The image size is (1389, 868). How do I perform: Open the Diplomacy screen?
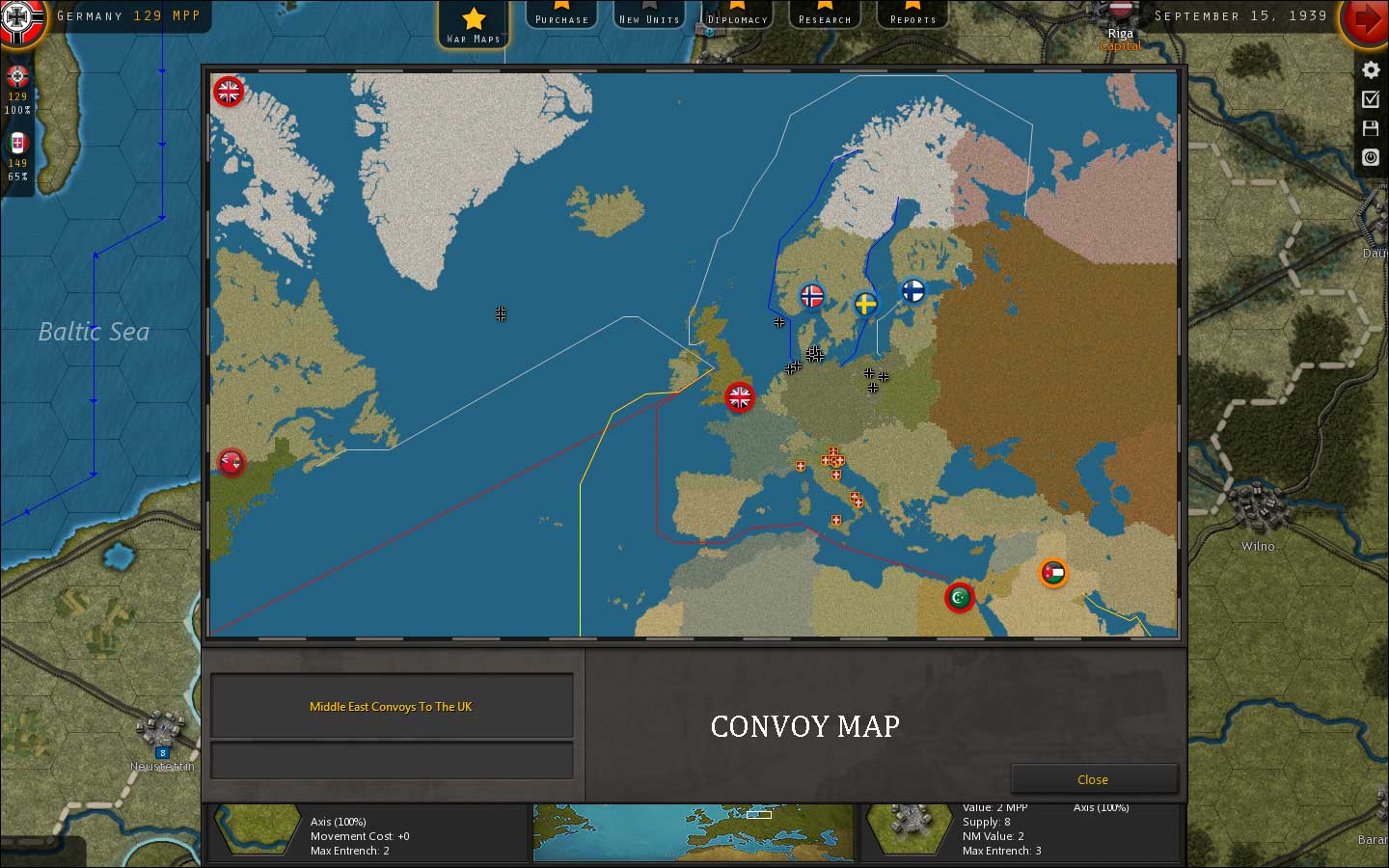tap(736, 15)
